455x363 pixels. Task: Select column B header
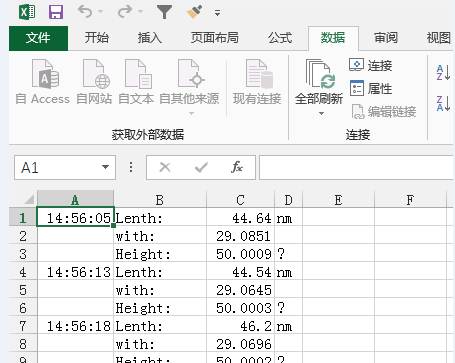click(x=160, y=200)
